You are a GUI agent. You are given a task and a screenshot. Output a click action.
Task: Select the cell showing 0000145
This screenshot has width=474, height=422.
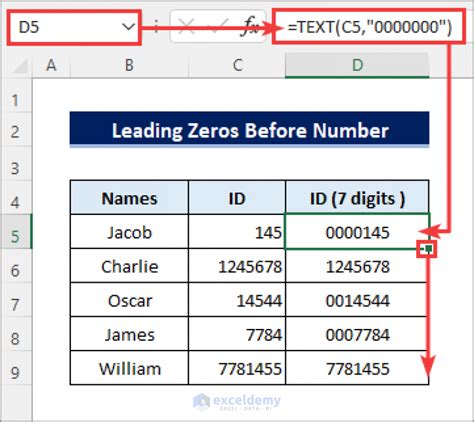pos(357,232)
